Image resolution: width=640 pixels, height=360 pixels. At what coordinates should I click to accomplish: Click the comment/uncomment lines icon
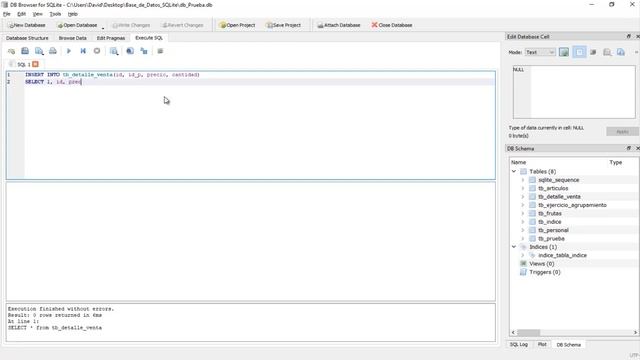click(x=160, y=51)
